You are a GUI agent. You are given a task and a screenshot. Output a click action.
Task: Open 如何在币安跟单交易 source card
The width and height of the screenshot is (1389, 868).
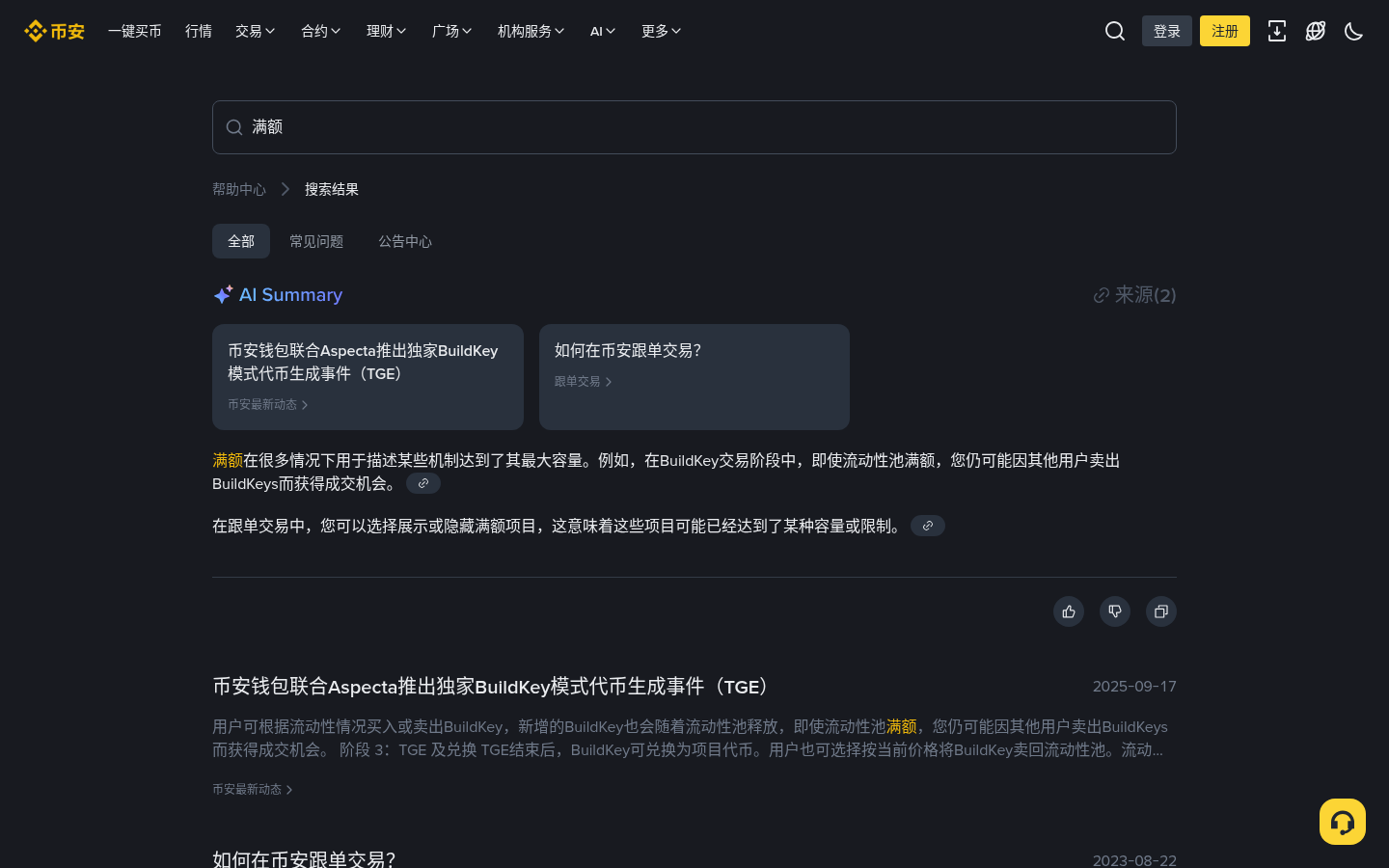[694, 377]
